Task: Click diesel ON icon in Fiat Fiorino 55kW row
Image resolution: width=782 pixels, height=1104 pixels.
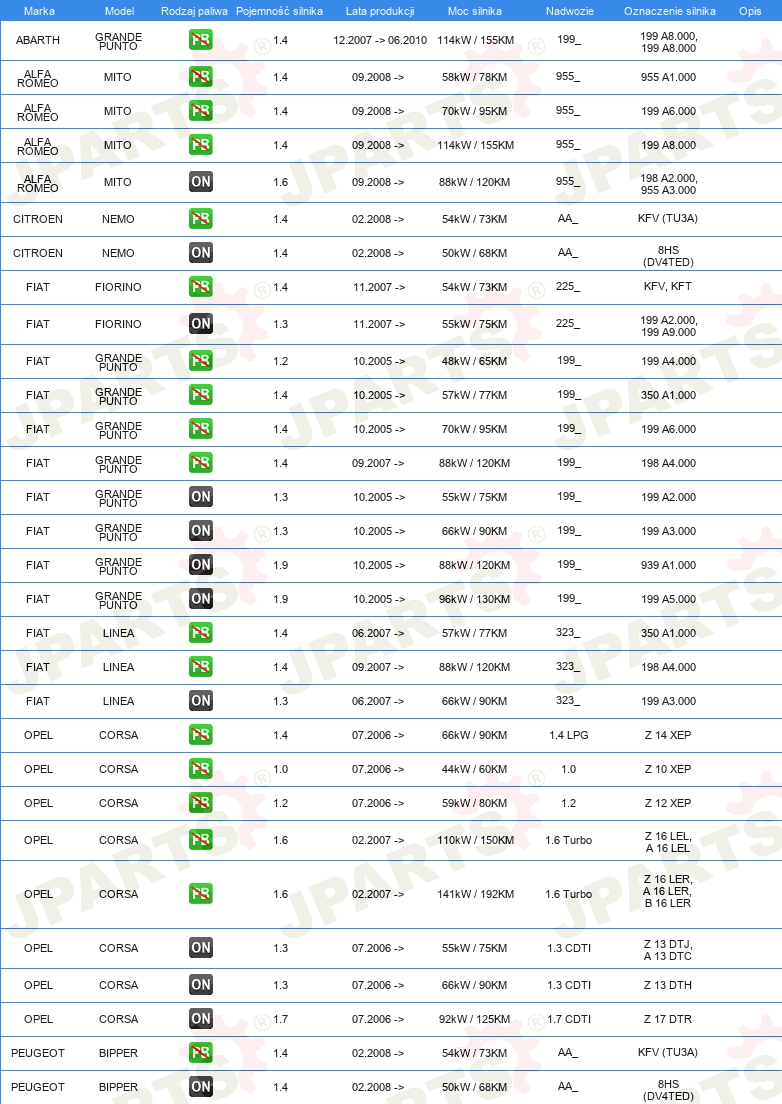Action: coord(201,324)
